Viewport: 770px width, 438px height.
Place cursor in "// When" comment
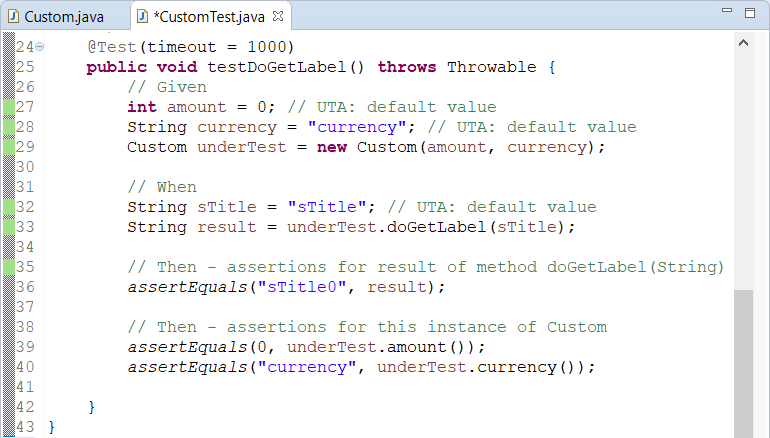162,187
